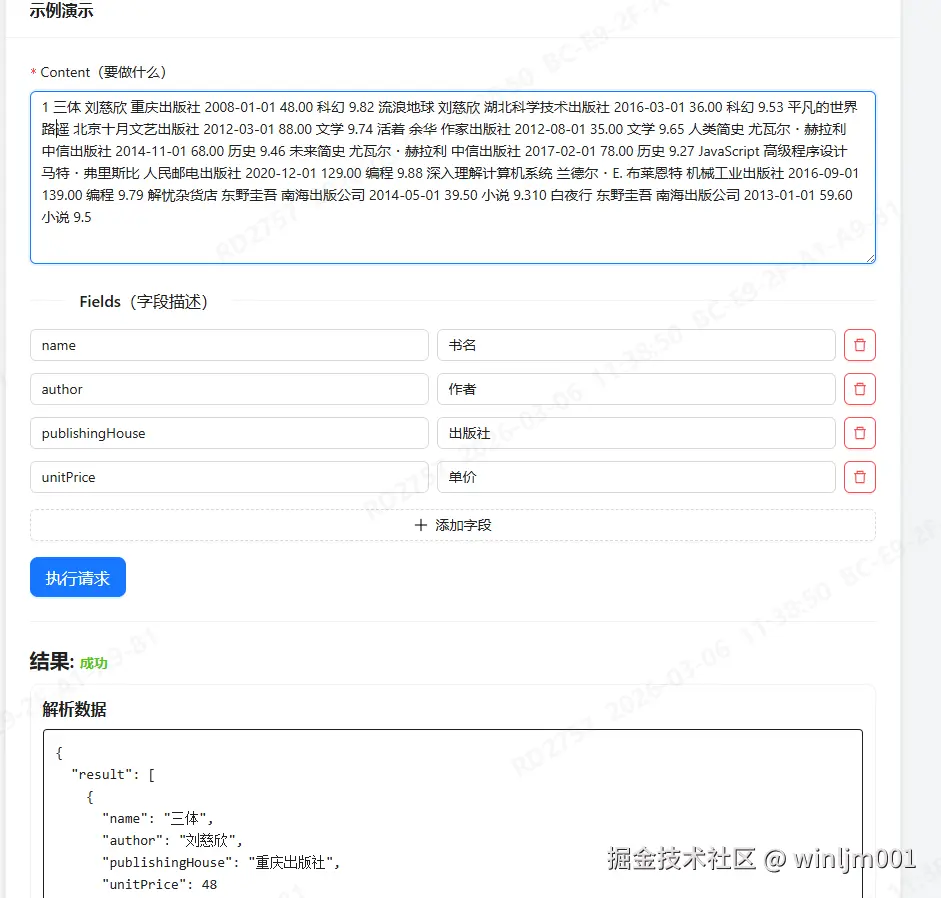Delete the publishingHouse field row
Viewport: 941px width, 898px height.
tap(859, 433)
